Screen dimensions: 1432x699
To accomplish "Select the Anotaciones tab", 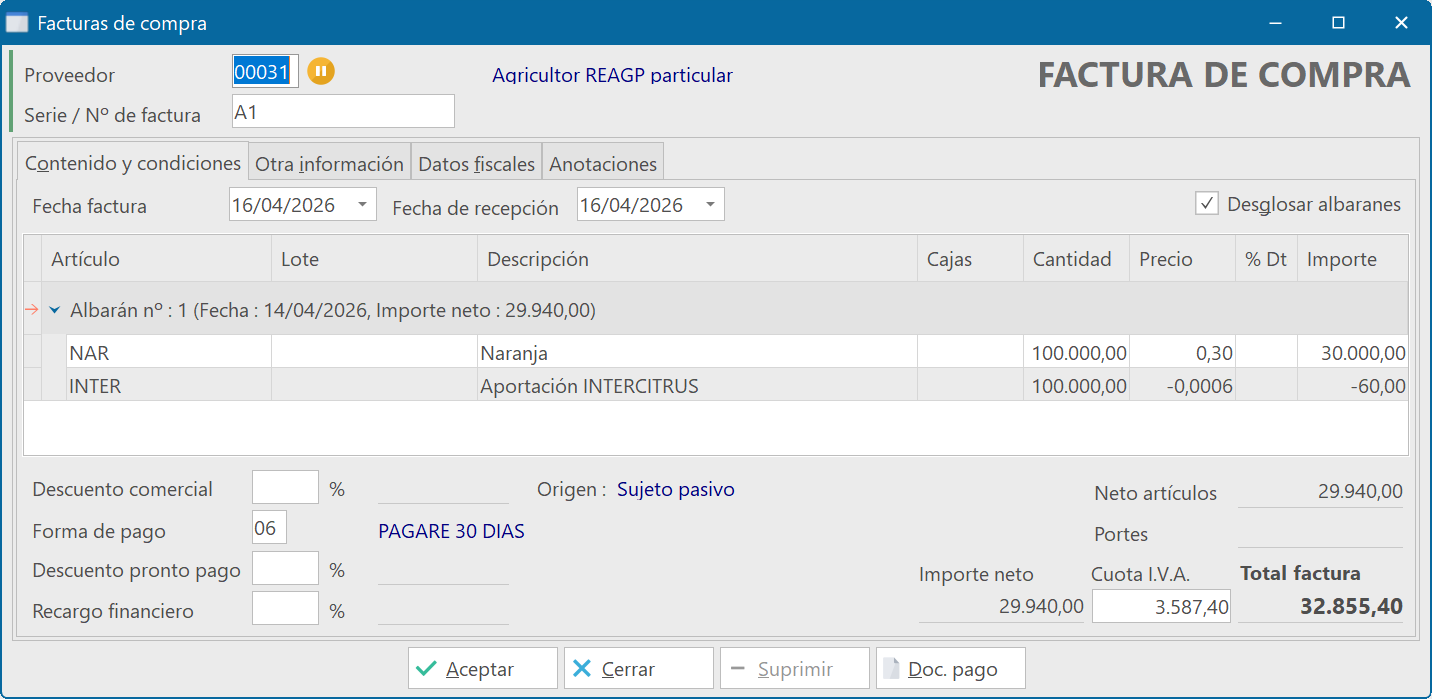I will (603, 164).
